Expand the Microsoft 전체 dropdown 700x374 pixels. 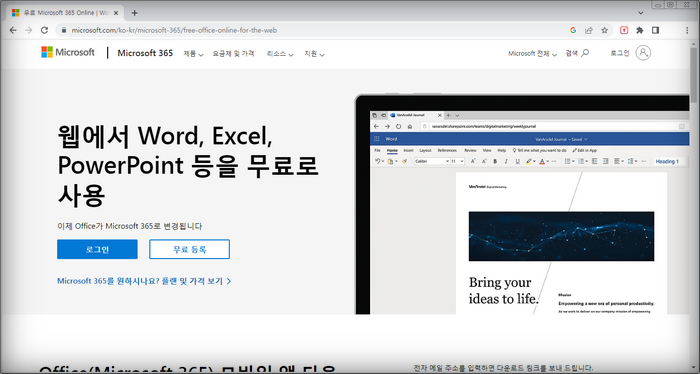(x=533, y=54)
